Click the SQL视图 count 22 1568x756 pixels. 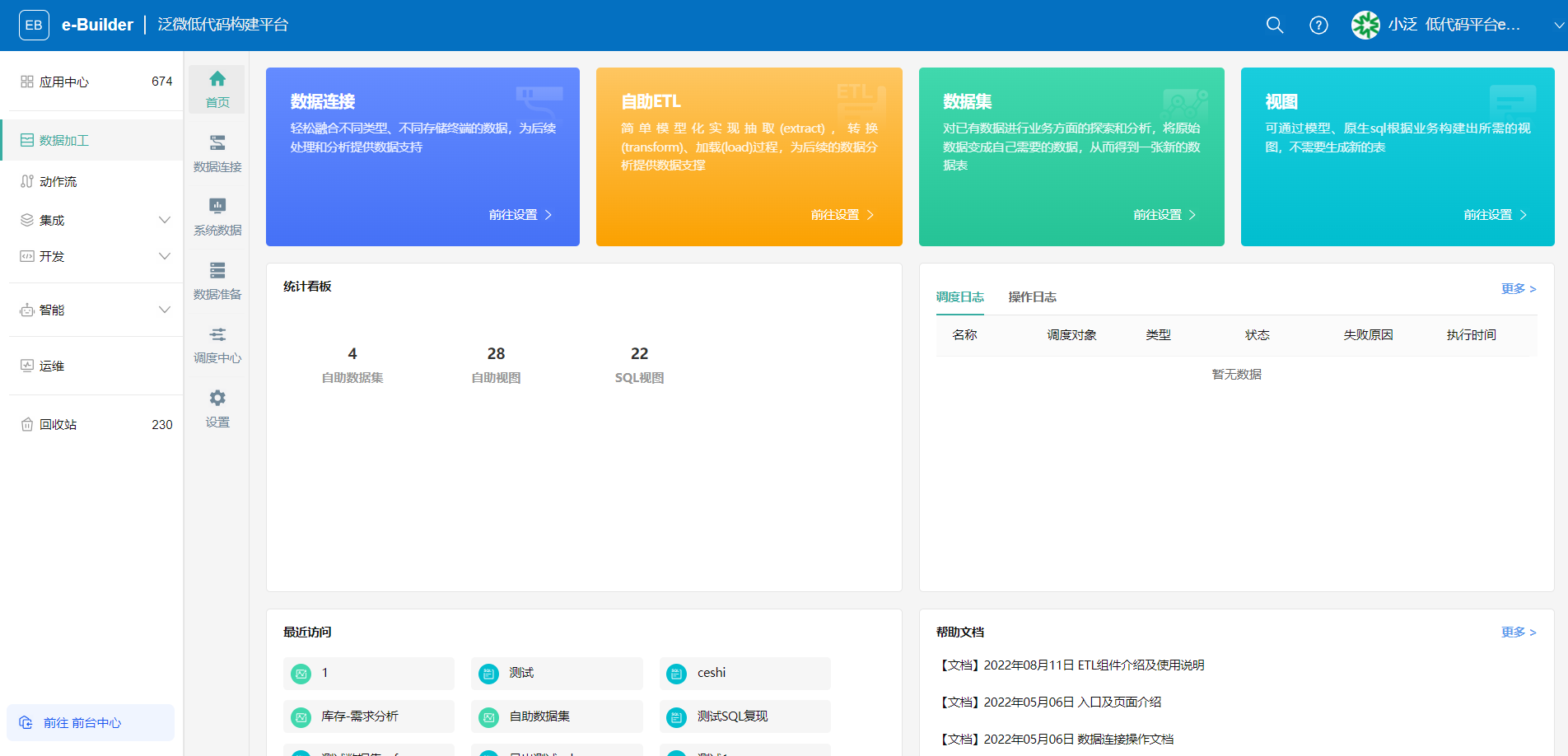click(639, 353)
